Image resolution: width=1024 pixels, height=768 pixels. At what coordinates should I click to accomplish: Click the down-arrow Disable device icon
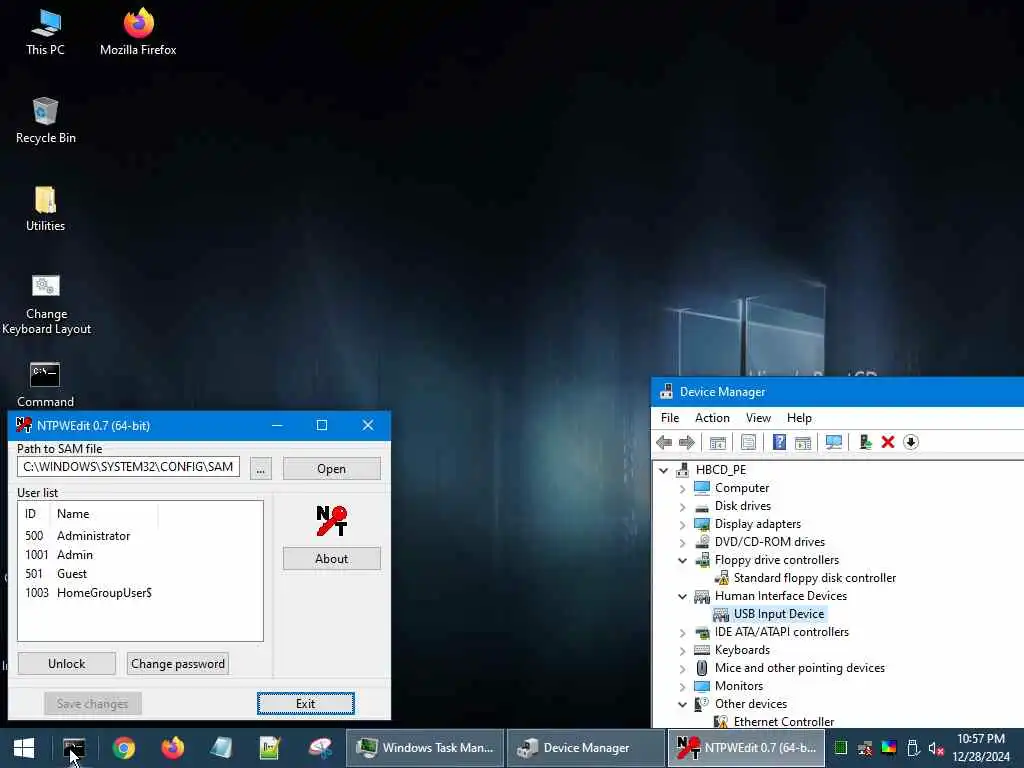(911, 442)
